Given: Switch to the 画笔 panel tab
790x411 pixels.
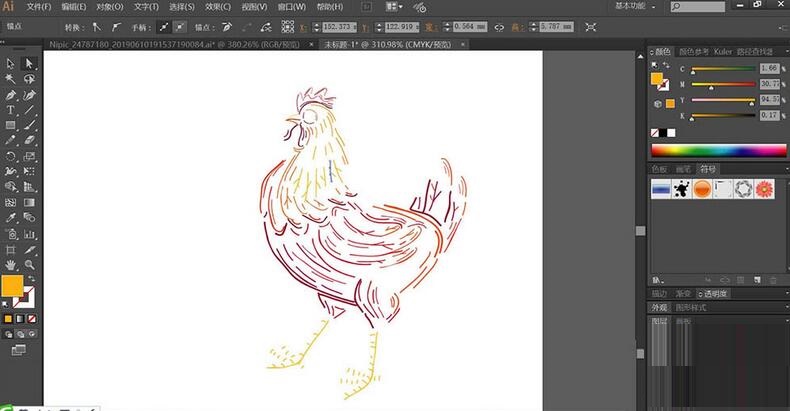Looking at the screenshot, I should (684, 168).
